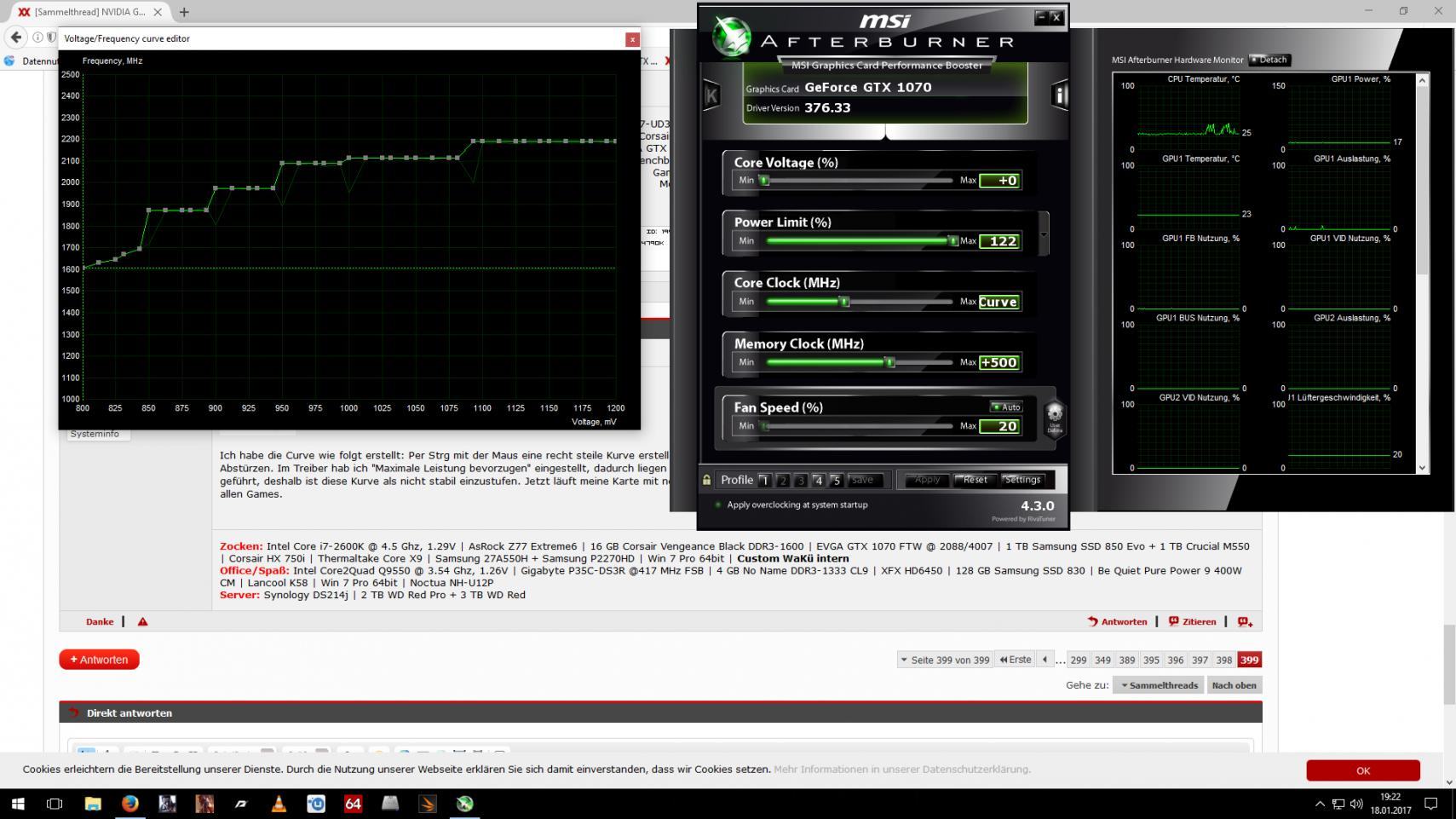Open the Windows Start menu

pos(18,804)
